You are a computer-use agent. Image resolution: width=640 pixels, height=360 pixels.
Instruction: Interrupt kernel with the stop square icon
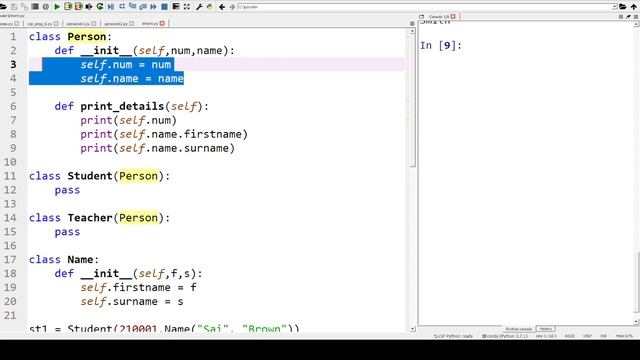click(621, 17)
